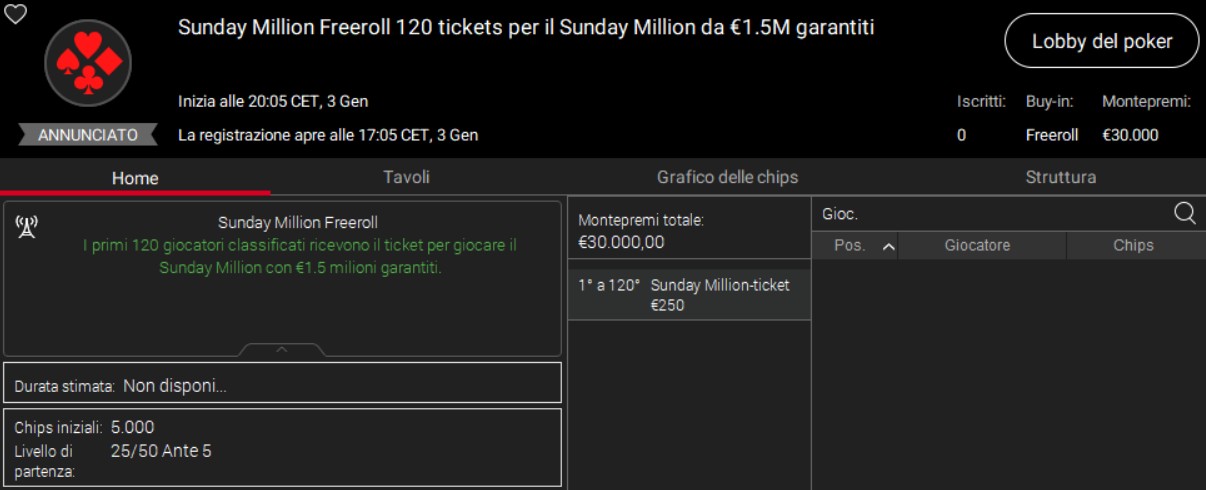Show the Grafico delle chips tab
The image size is (1206, 490).
727,177
